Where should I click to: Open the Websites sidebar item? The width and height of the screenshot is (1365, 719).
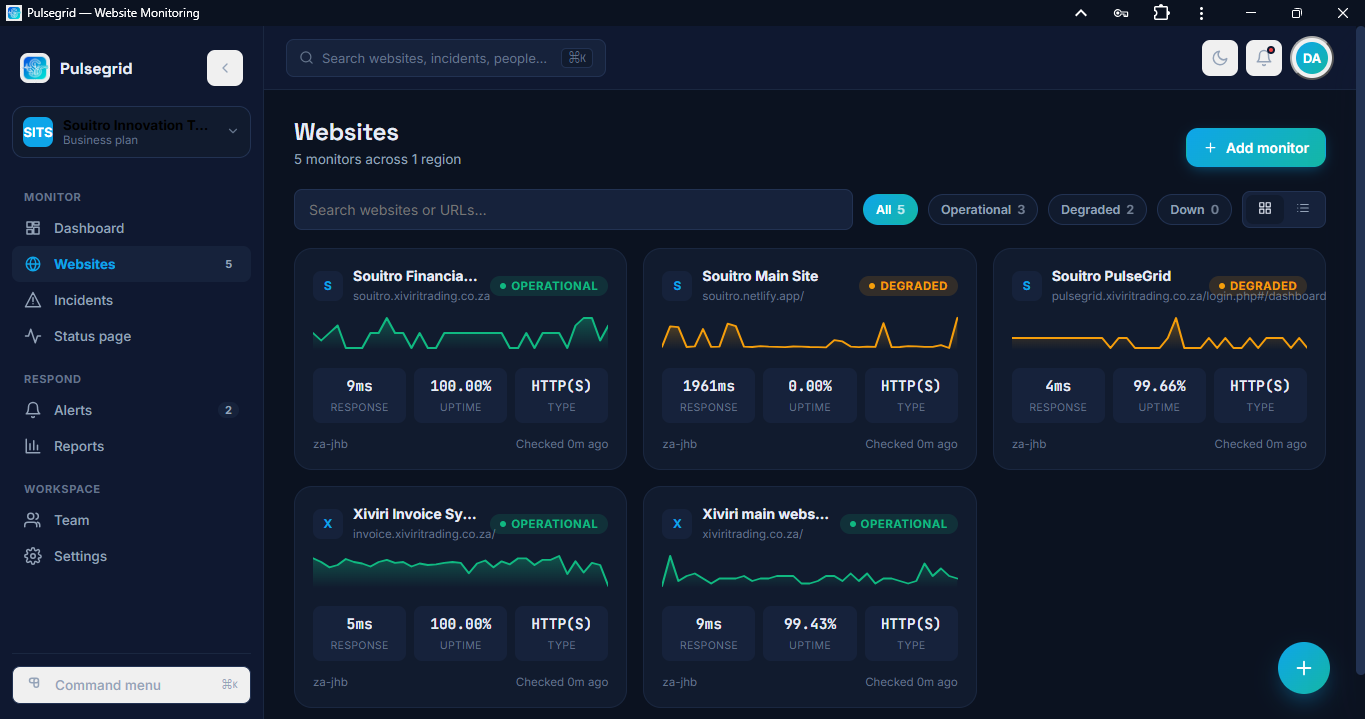(x=131, y=264)
